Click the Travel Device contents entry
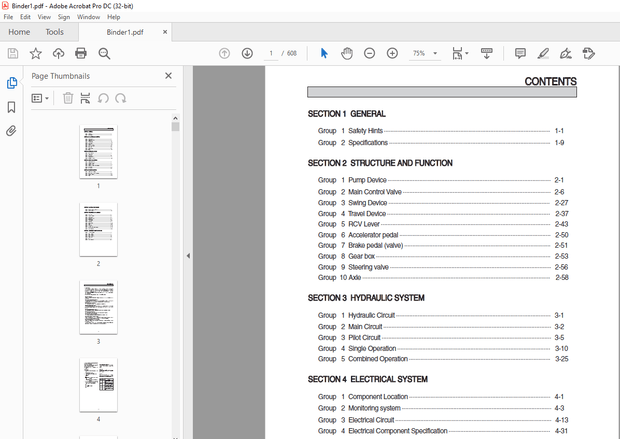Viewport: 620px width, 439px height. coord(367,214)
